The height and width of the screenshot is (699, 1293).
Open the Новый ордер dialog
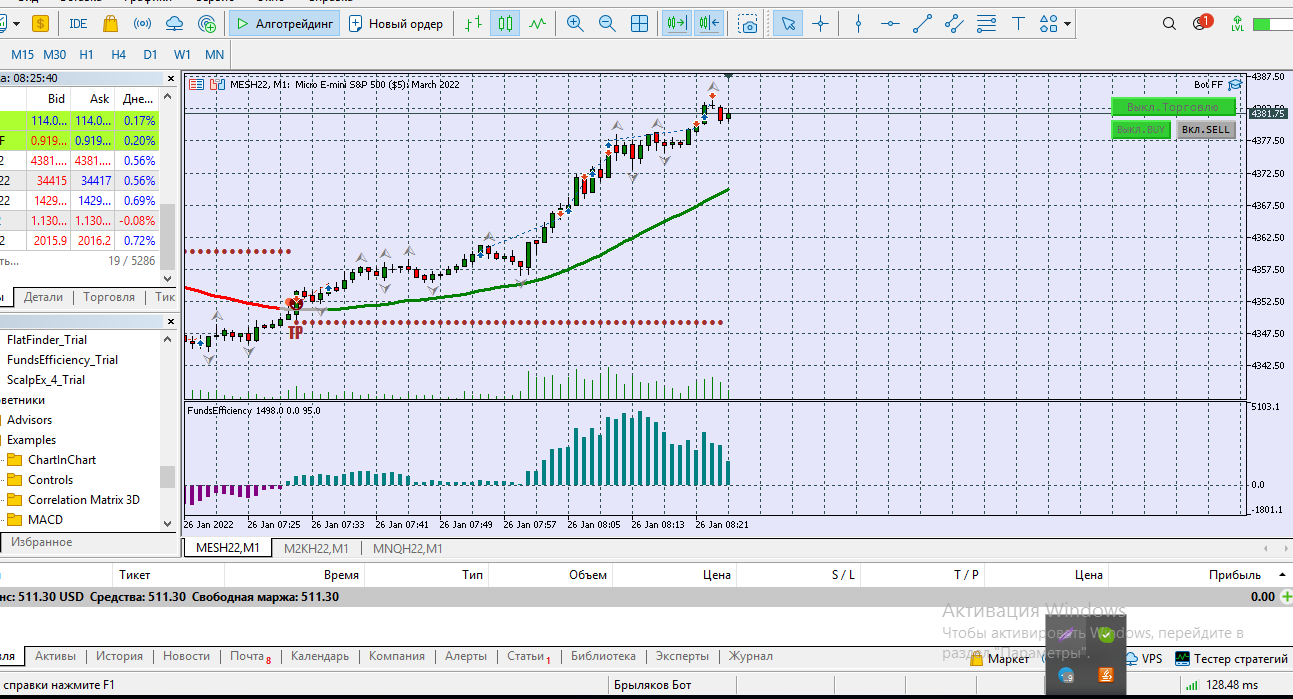point(396,23)
